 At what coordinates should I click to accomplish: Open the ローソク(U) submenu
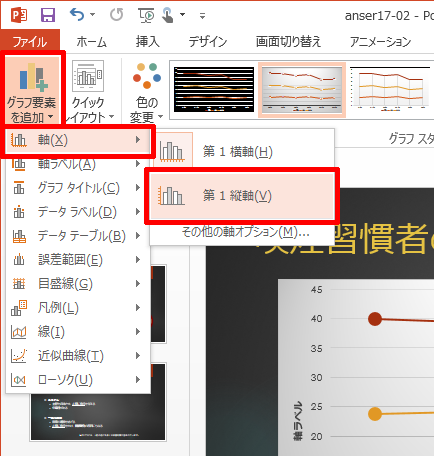[x=78, y=380]
